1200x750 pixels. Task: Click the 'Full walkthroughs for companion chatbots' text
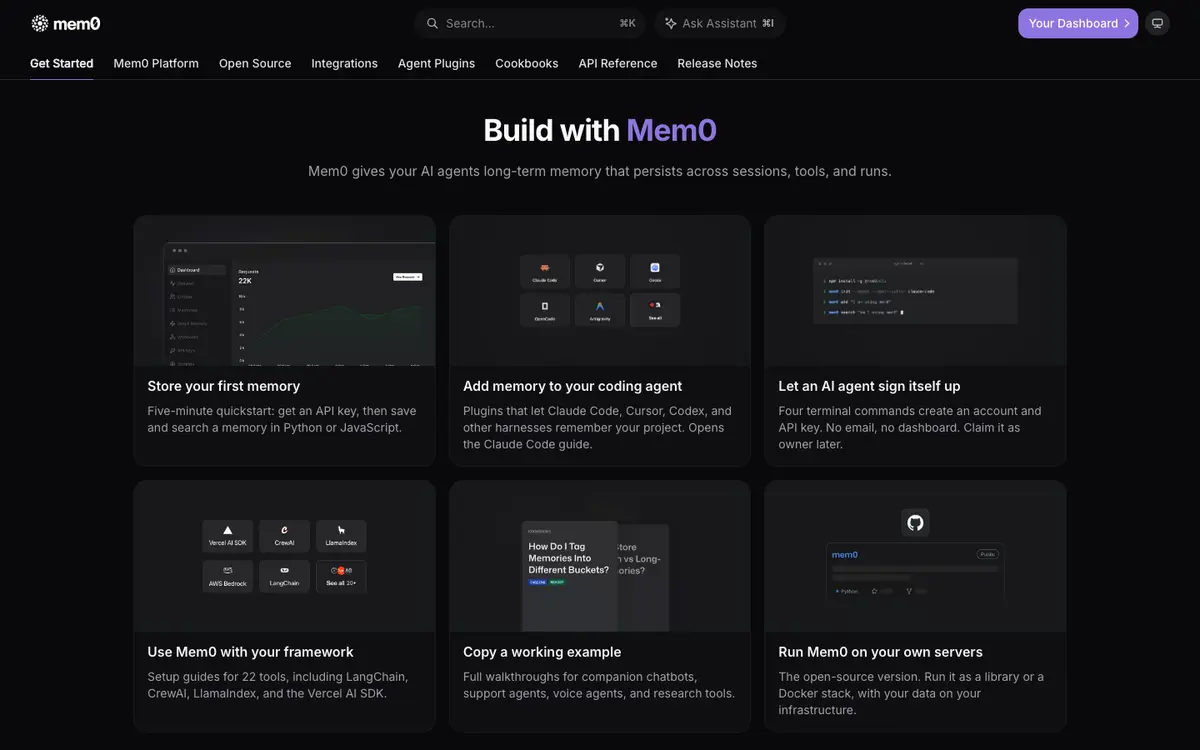[599, 685]
